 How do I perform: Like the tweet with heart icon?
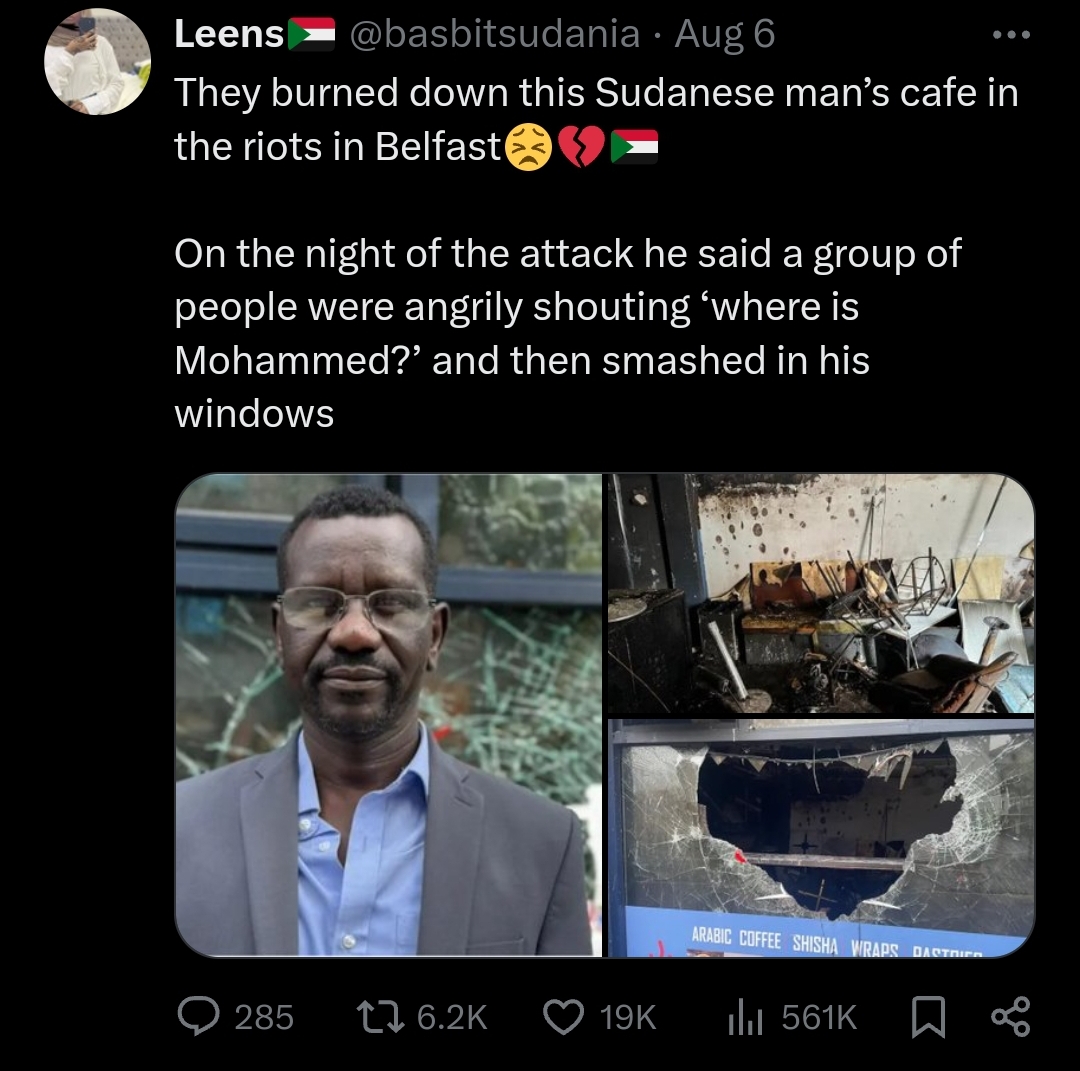(x=563, y=1017)
